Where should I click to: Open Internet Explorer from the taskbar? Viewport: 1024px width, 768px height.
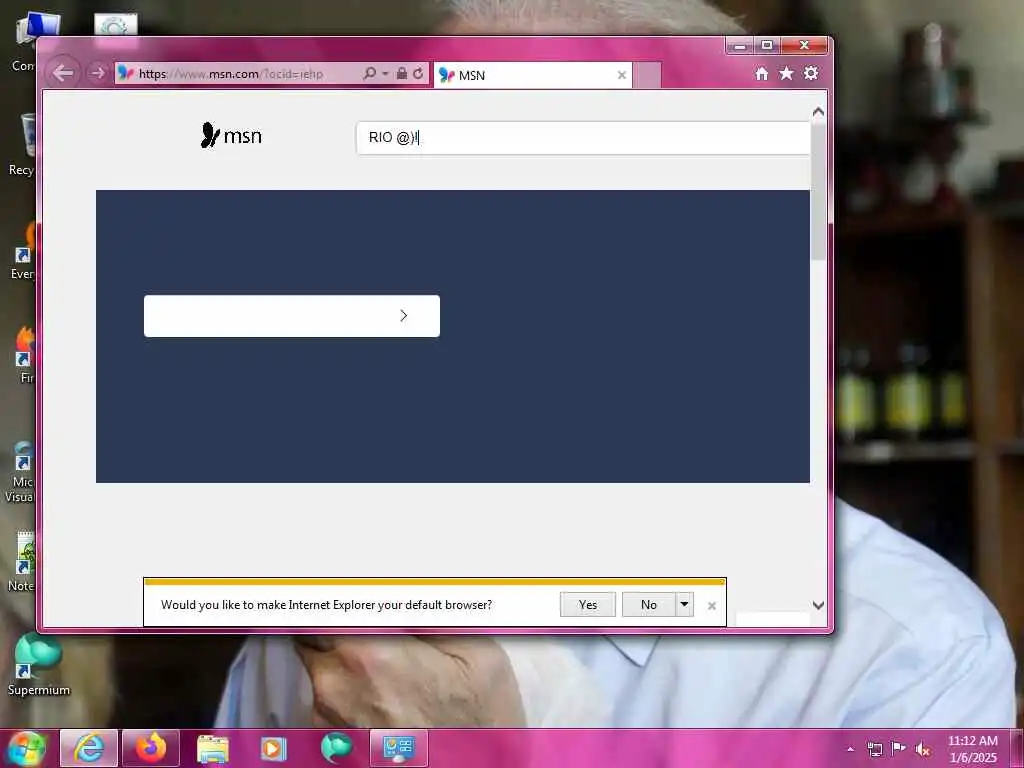[89, 748]
